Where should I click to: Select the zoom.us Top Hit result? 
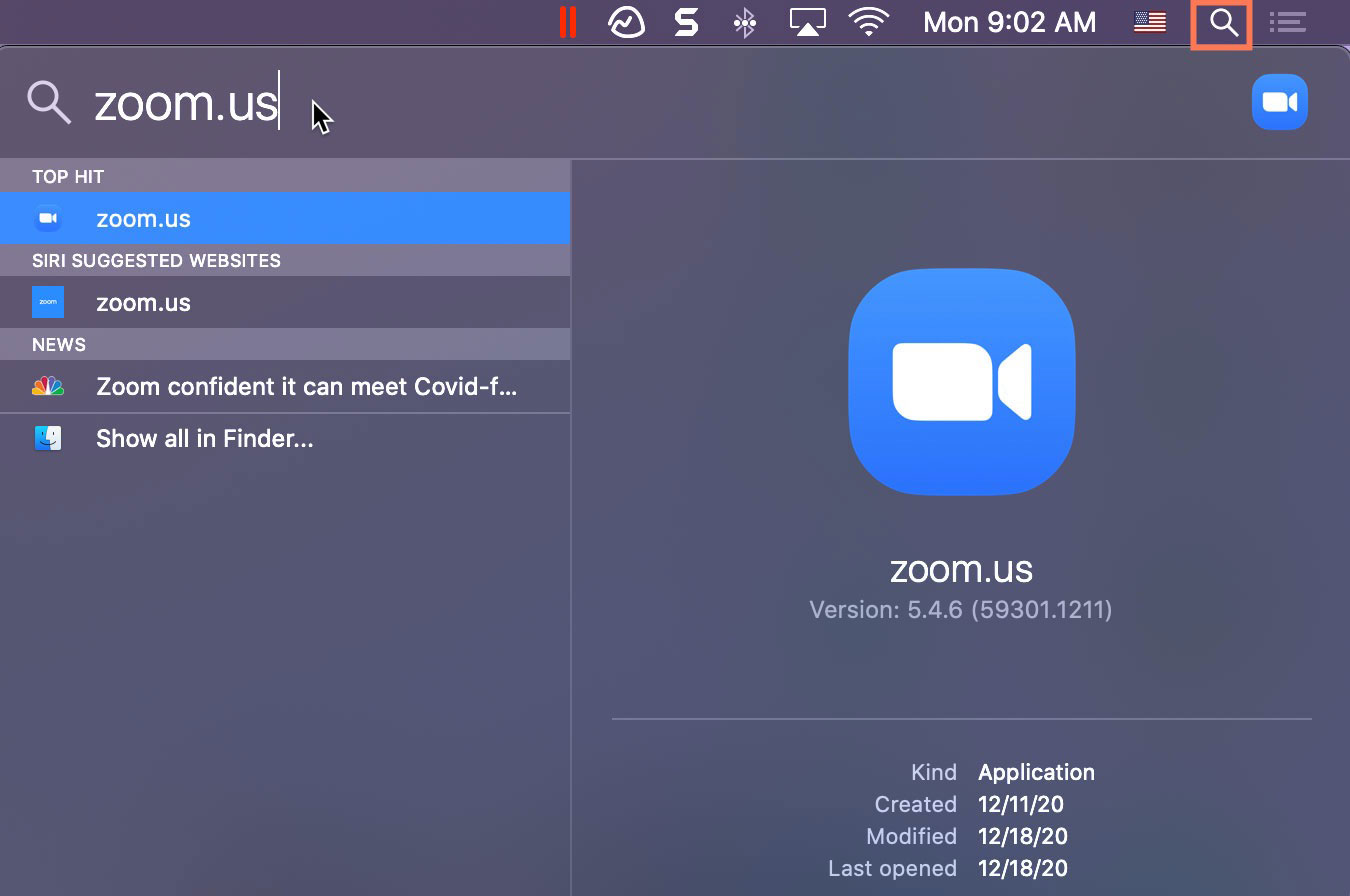[x=285, y=218]
